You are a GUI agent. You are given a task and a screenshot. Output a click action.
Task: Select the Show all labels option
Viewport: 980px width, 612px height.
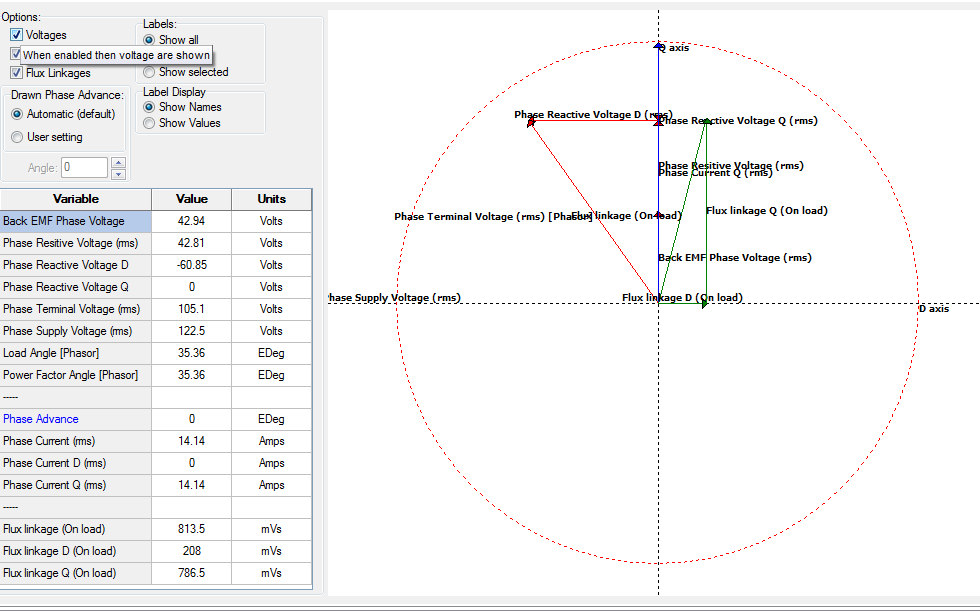[x=149, y=40]
